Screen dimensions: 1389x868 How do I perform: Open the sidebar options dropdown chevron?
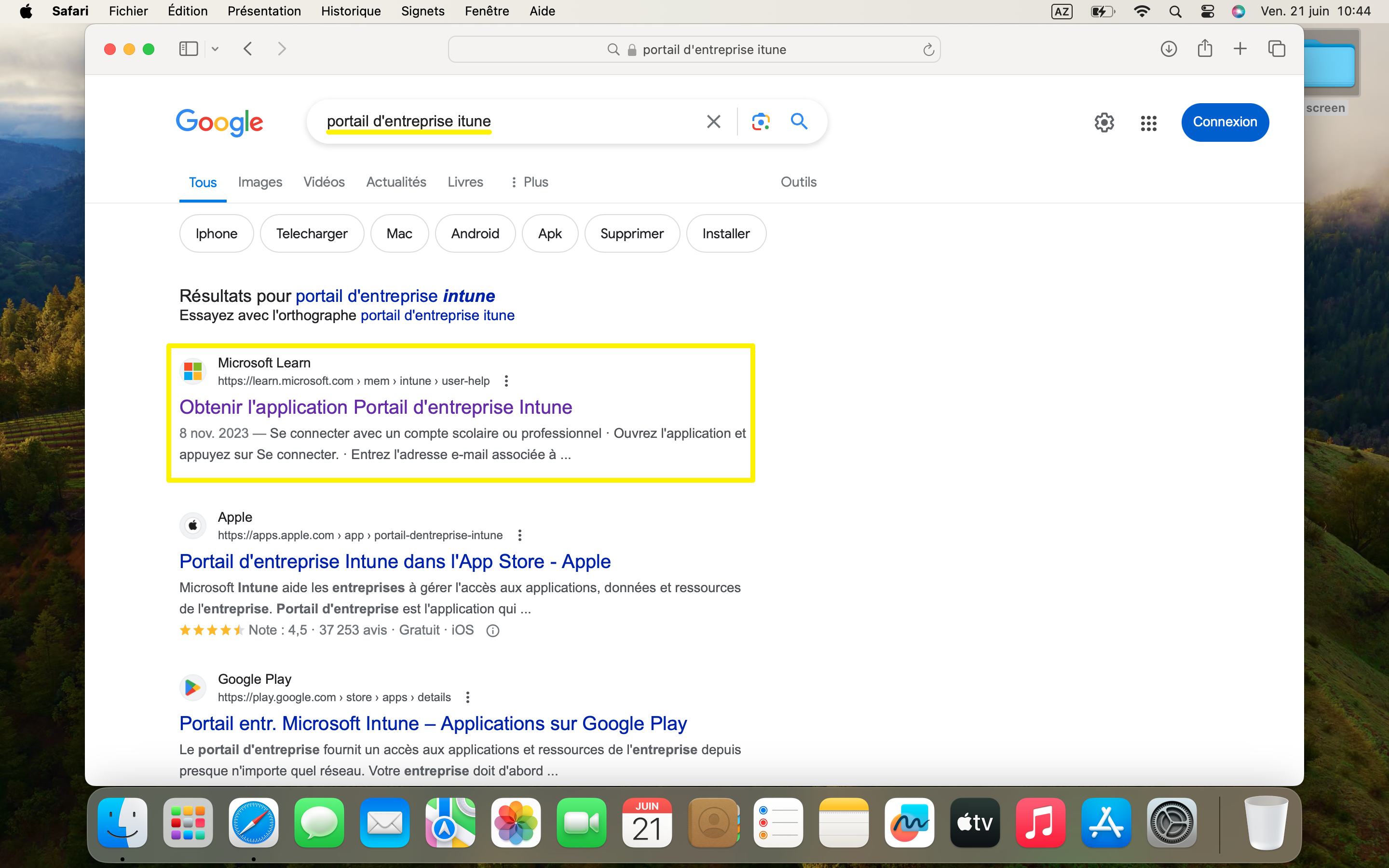click(215, 49)
